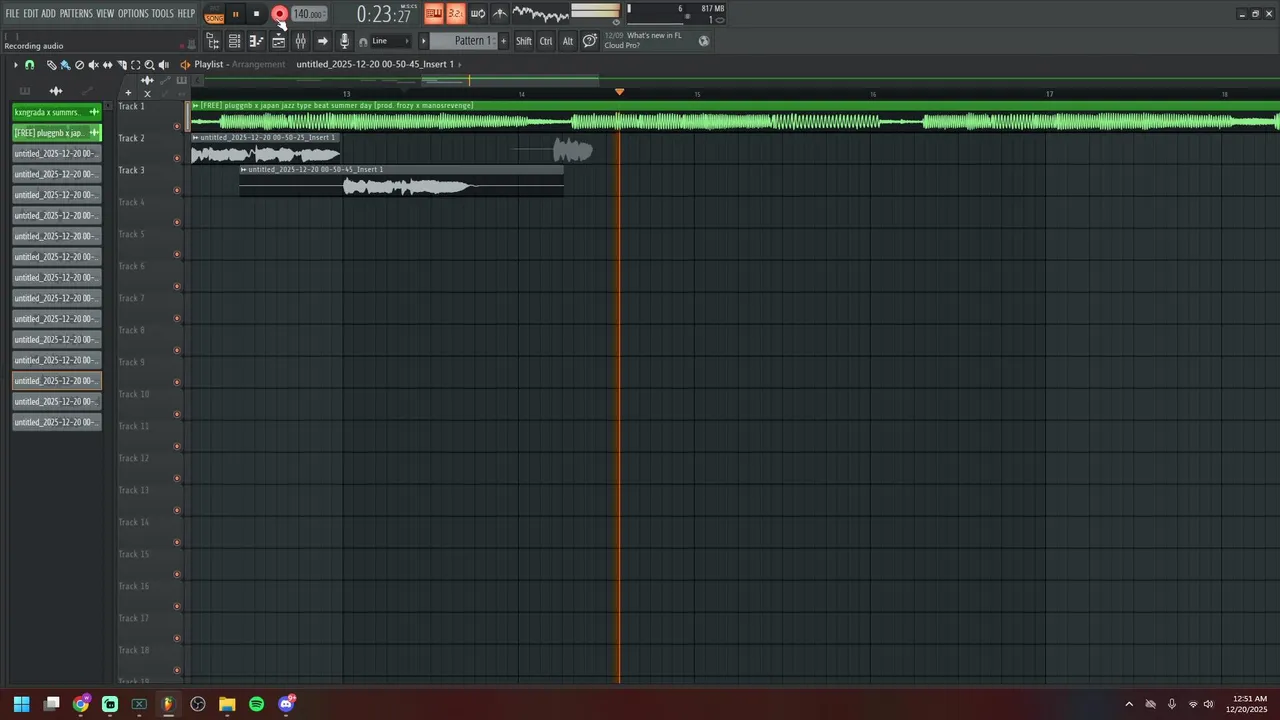
Task: Toggle the green magnet snap icon
Action: 29,65
